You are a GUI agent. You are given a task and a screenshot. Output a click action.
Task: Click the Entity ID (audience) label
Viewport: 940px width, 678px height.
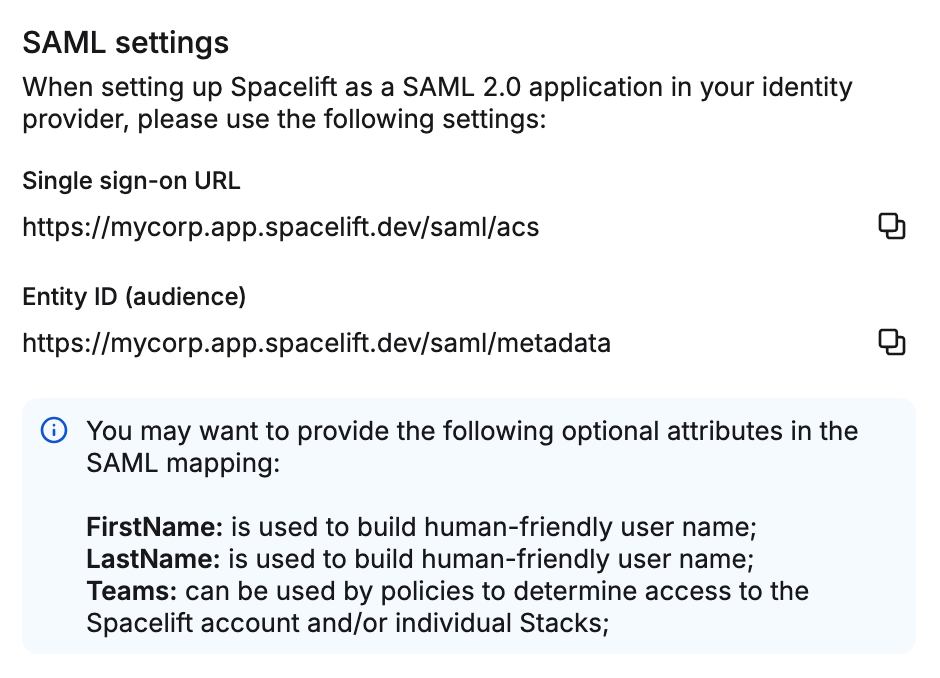tap(134, 297)
